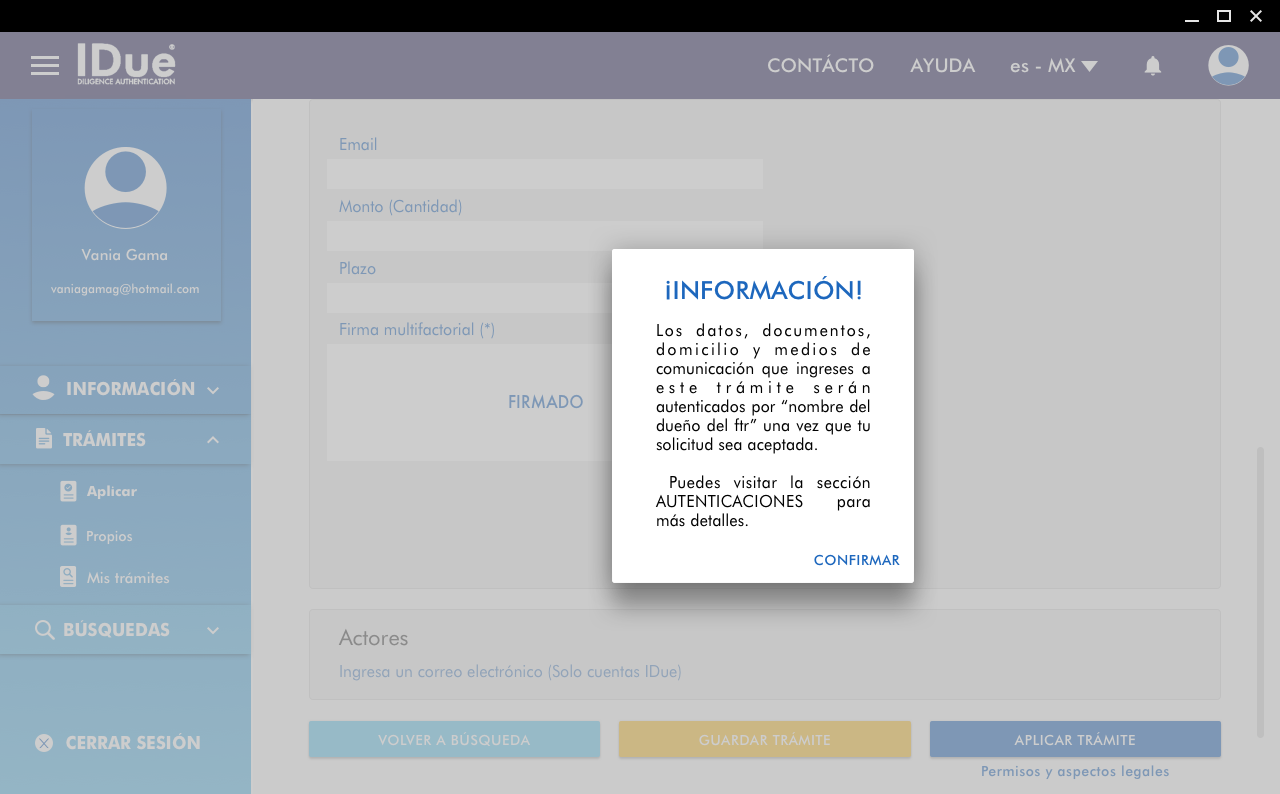Viewport: 1280px width, 794px height.
Task: Click the Cerrar Sesión X icon
Action: 44,743
